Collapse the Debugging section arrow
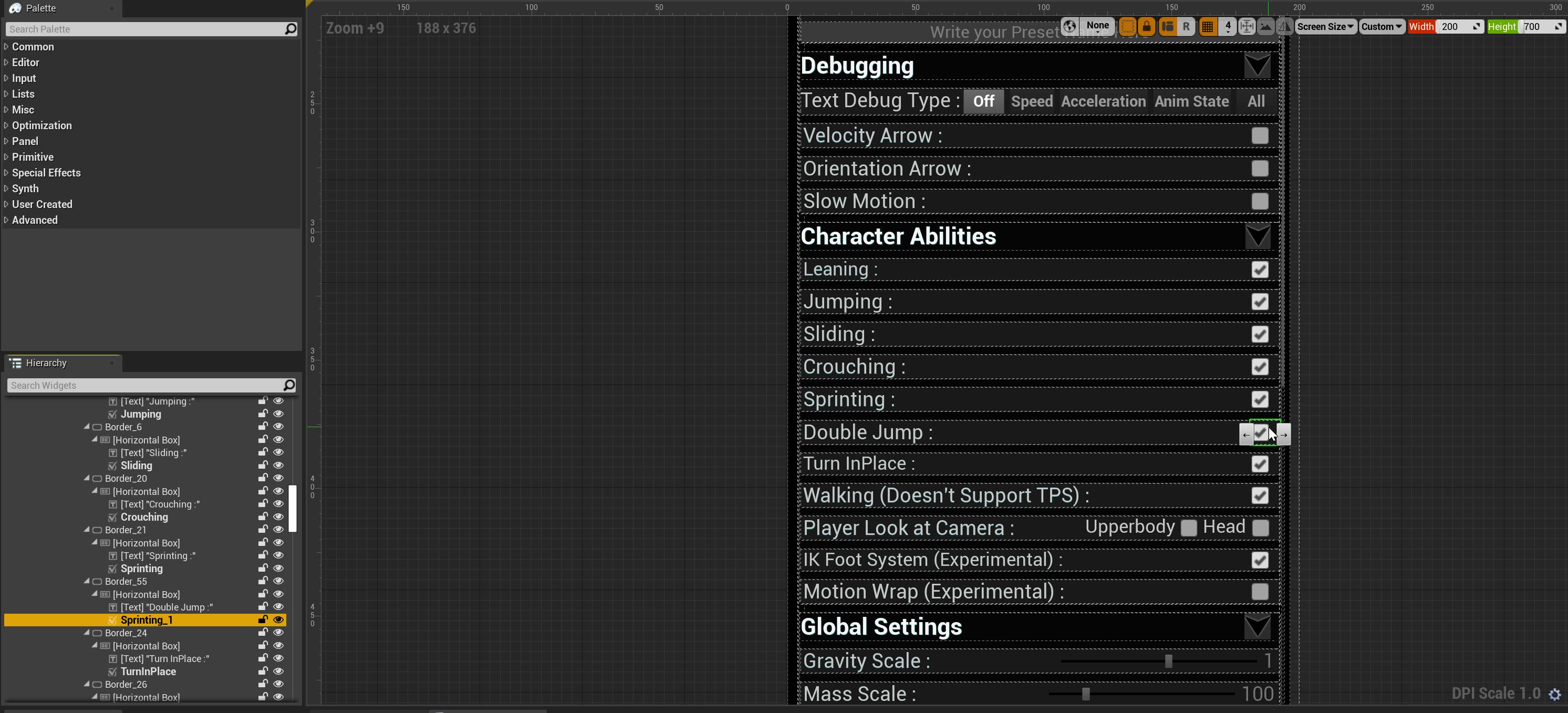Viewport: 1568px width, 713px height. 1257,66
